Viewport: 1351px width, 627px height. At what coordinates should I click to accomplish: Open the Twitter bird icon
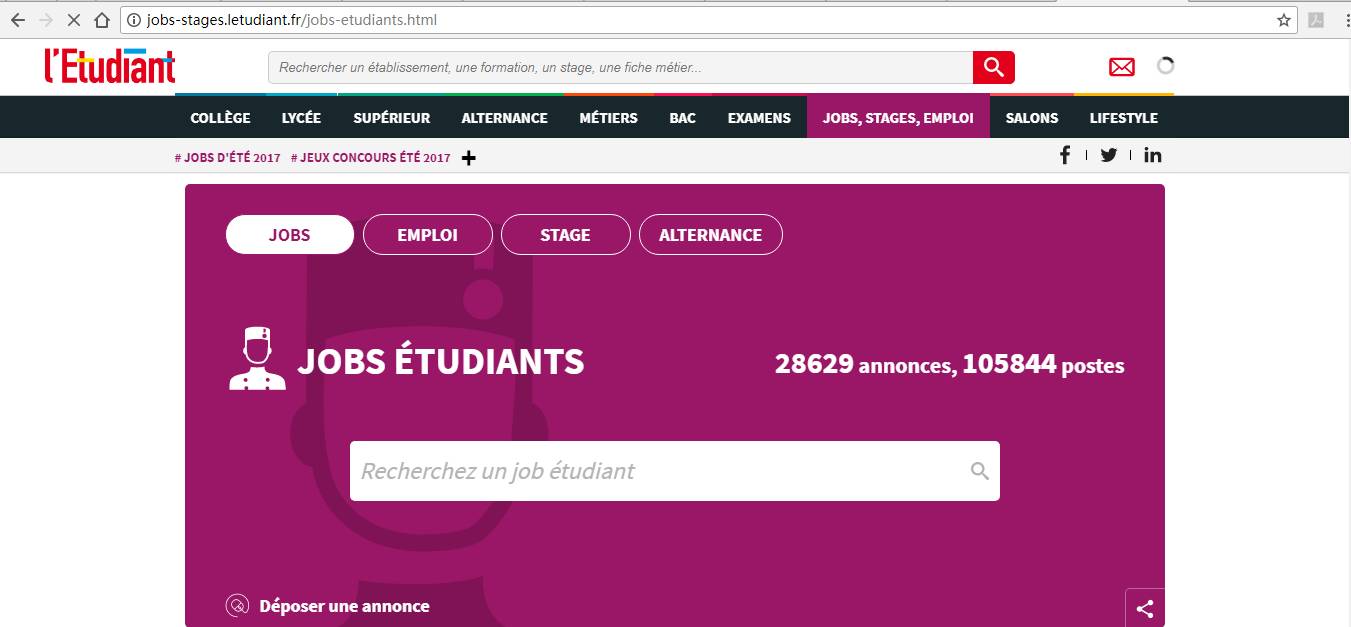(1108, 155)
